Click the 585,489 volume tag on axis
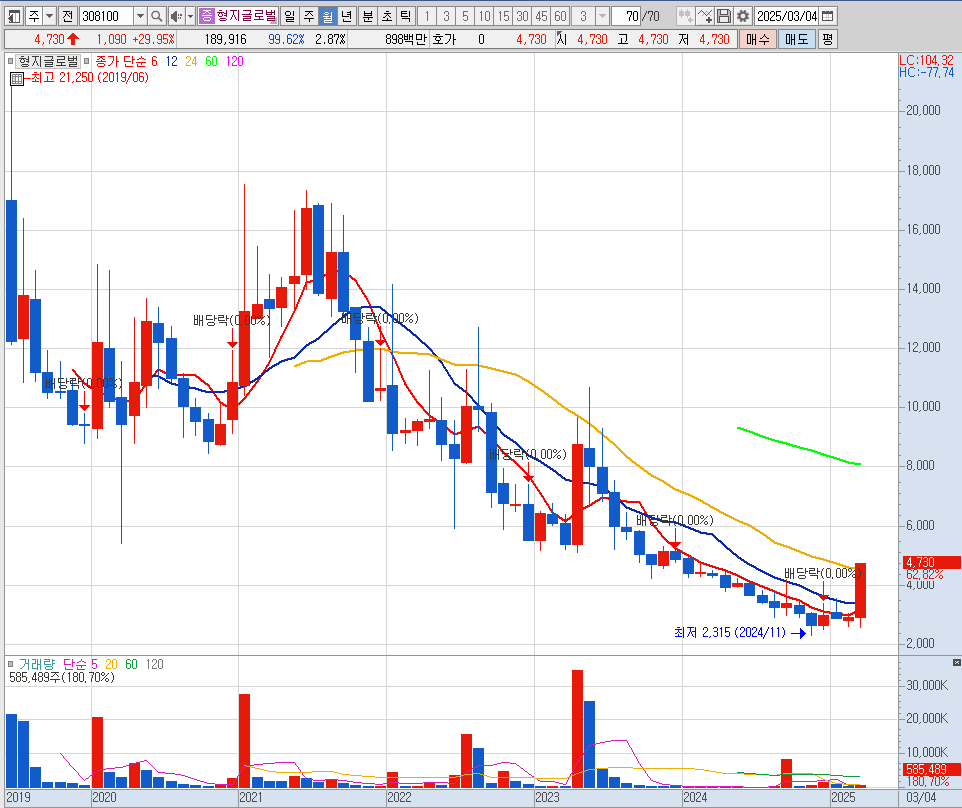 pos(930,769)
